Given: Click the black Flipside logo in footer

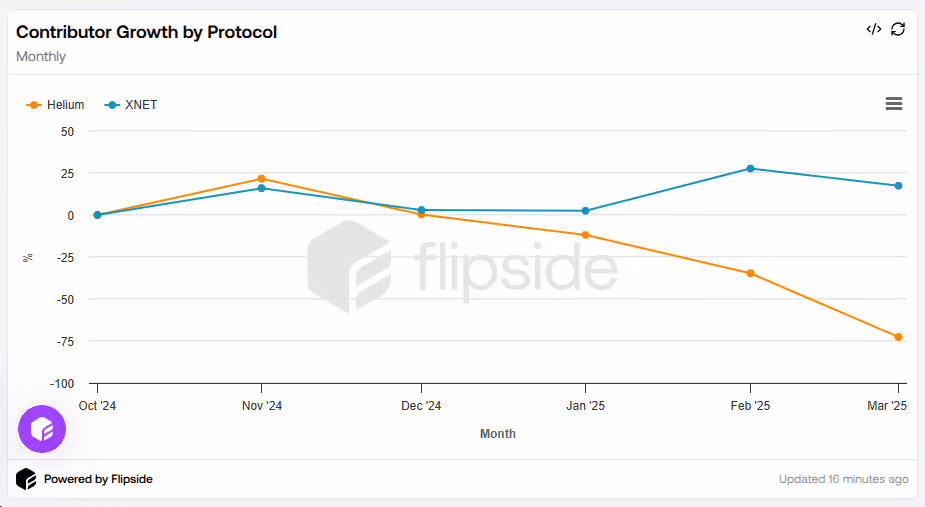Looking at the screenshot, I should coord(26,479).
